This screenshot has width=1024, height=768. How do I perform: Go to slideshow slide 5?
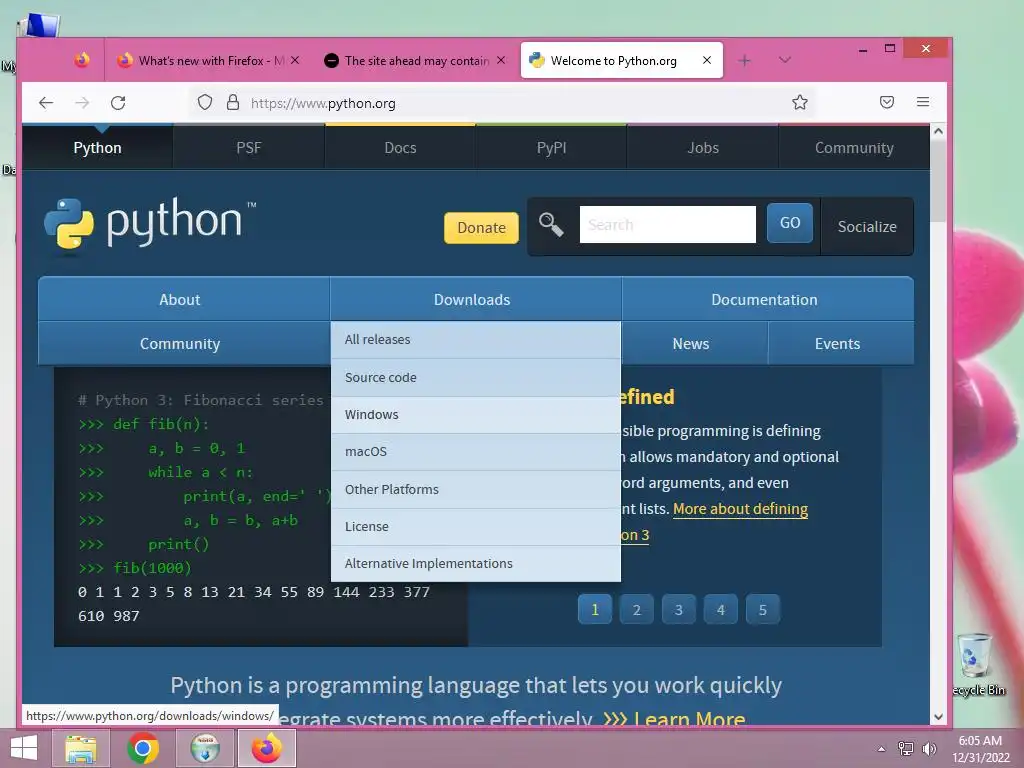(x=762, y=609)
